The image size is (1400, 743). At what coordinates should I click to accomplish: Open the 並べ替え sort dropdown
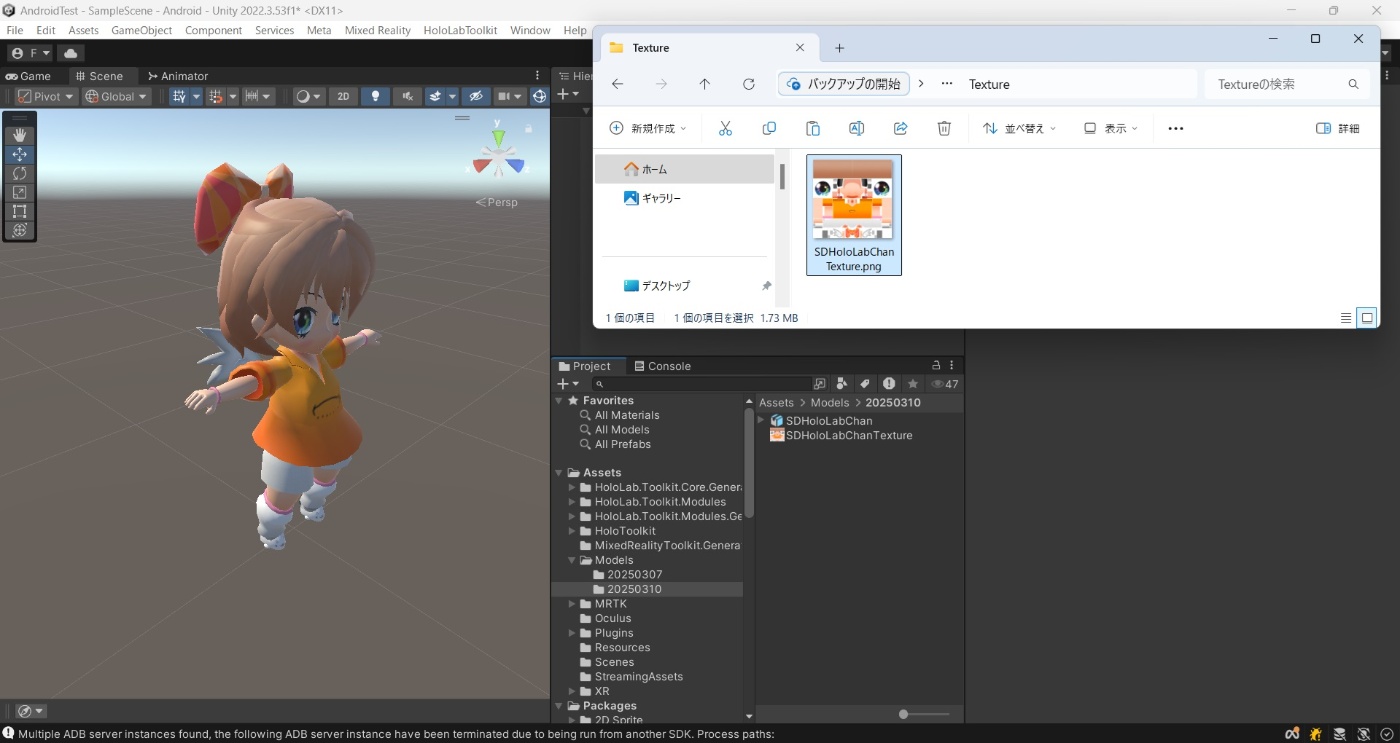1019,128
